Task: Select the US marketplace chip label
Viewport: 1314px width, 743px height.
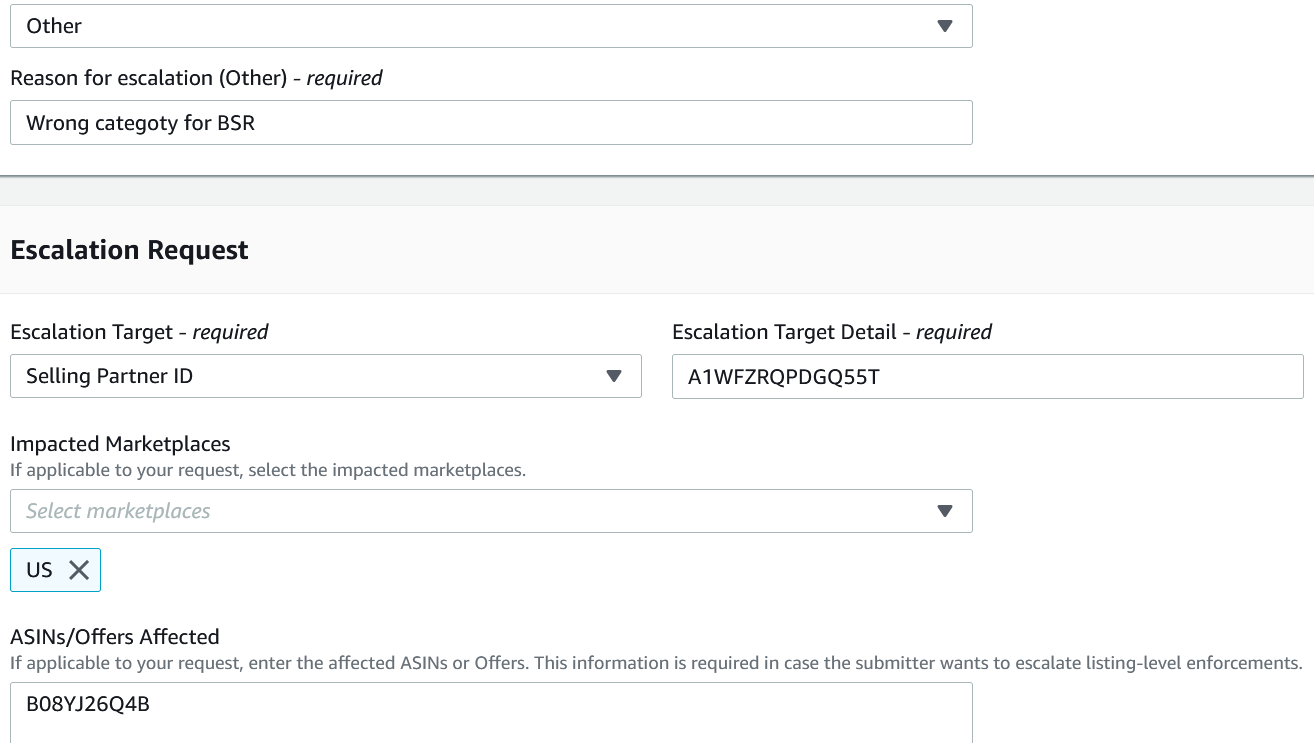Action: point(39,570)
